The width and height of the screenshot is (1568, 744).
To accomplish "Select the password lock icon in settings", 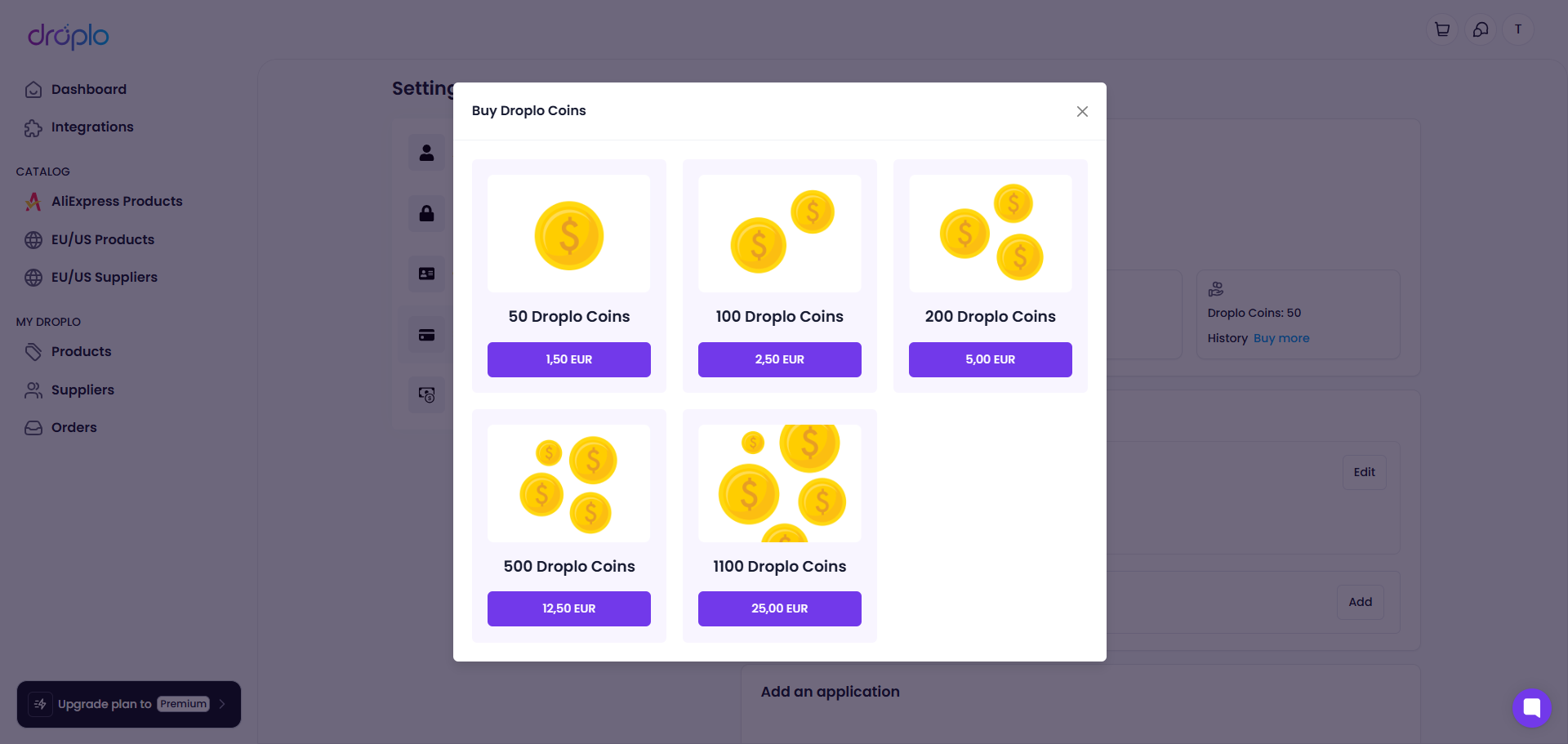I will (x=426, y=213).
